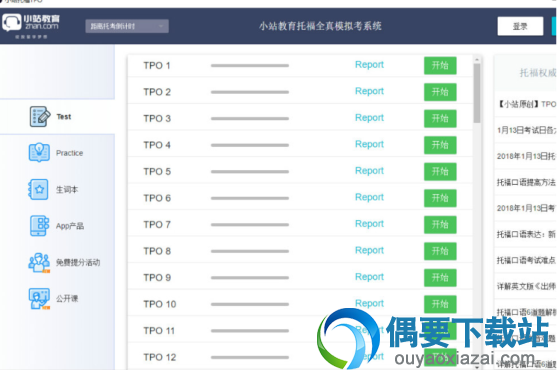Screen dimensions: 560x370
Task: Start TPO 1 with 开始 button
Action: [440, 65]
